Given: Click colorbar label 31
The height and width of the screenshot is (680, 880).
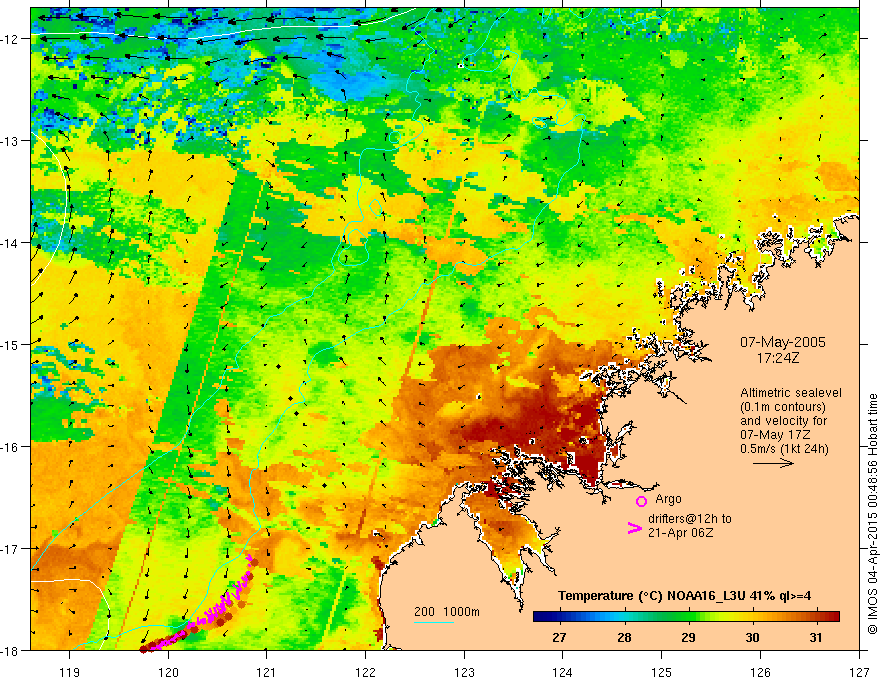Looking at the screenshot, I should pyautogui.click(x=816, y=637).
